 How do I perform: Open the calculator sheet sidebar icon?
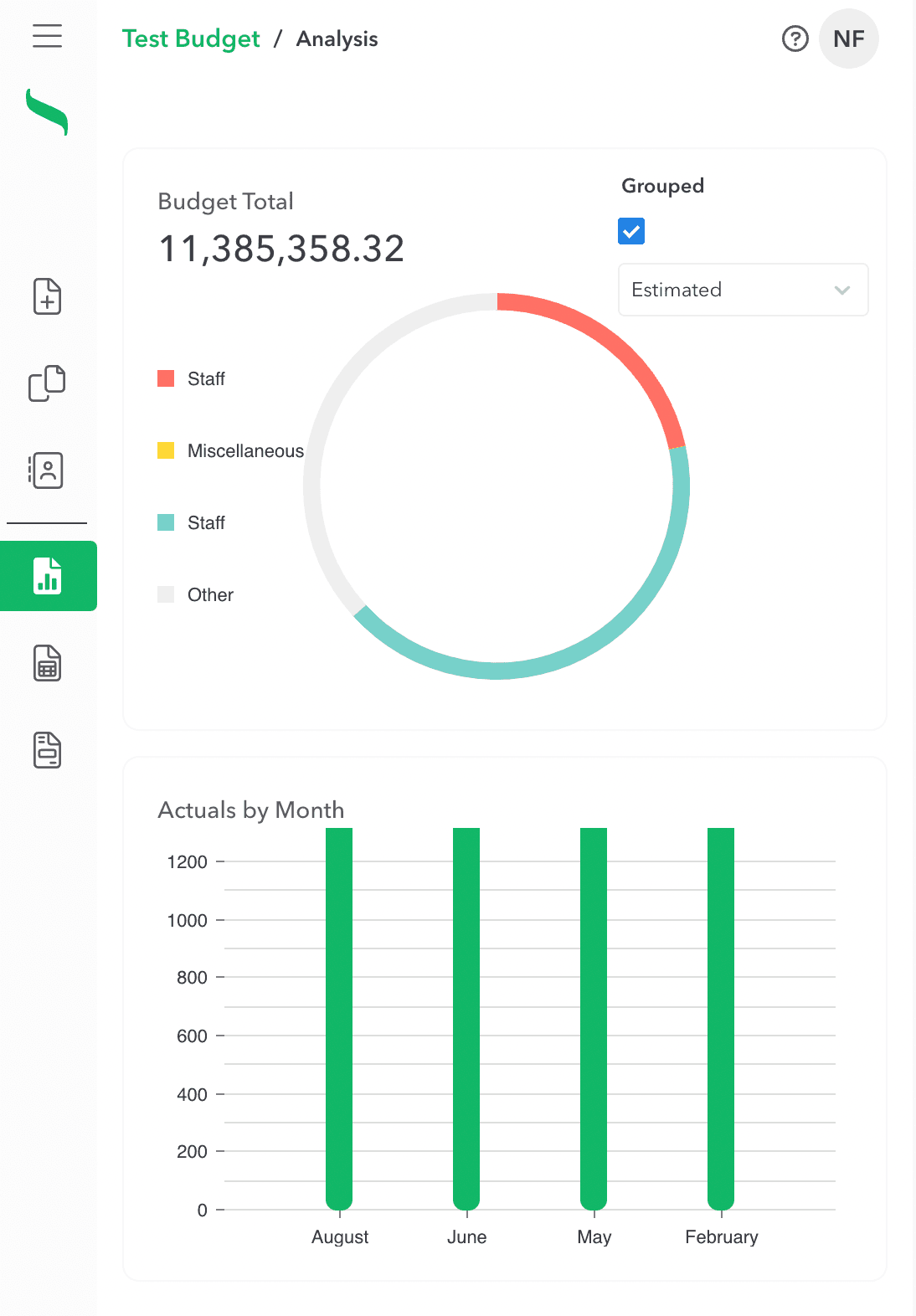pos(48,663)
